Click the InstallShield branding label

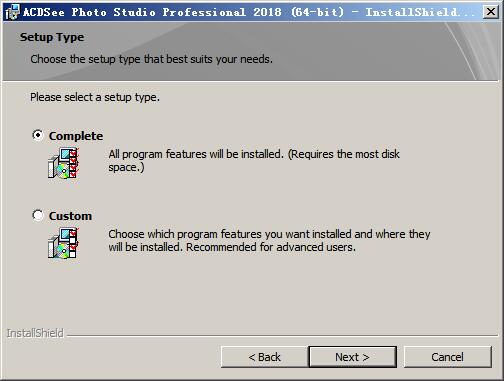[35, 333]
